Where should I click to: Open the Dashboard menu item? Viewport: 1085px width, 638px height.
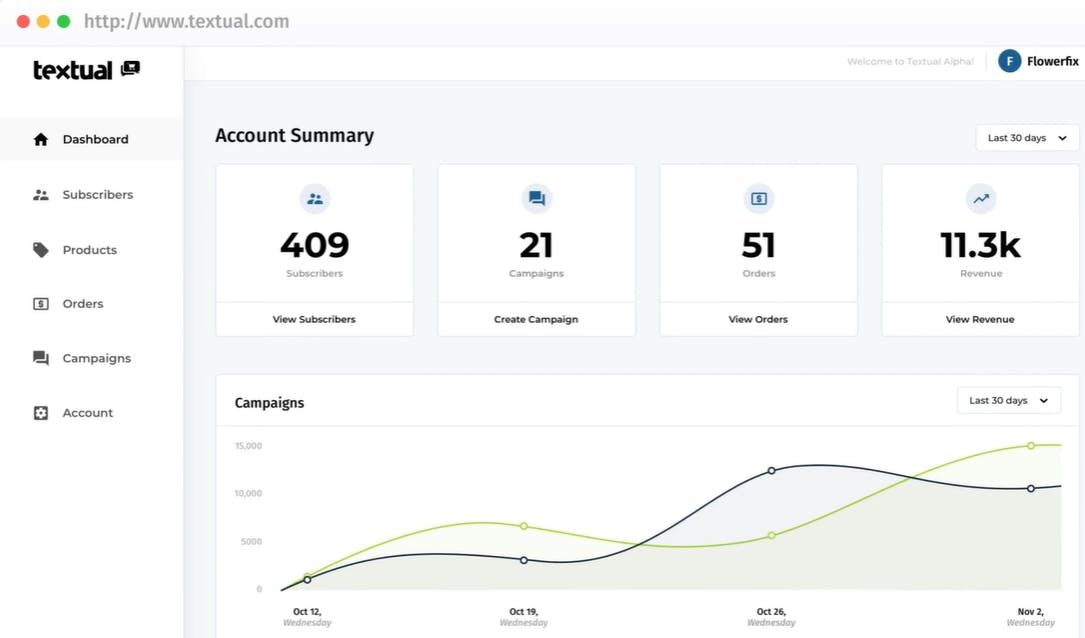[91, 139]
